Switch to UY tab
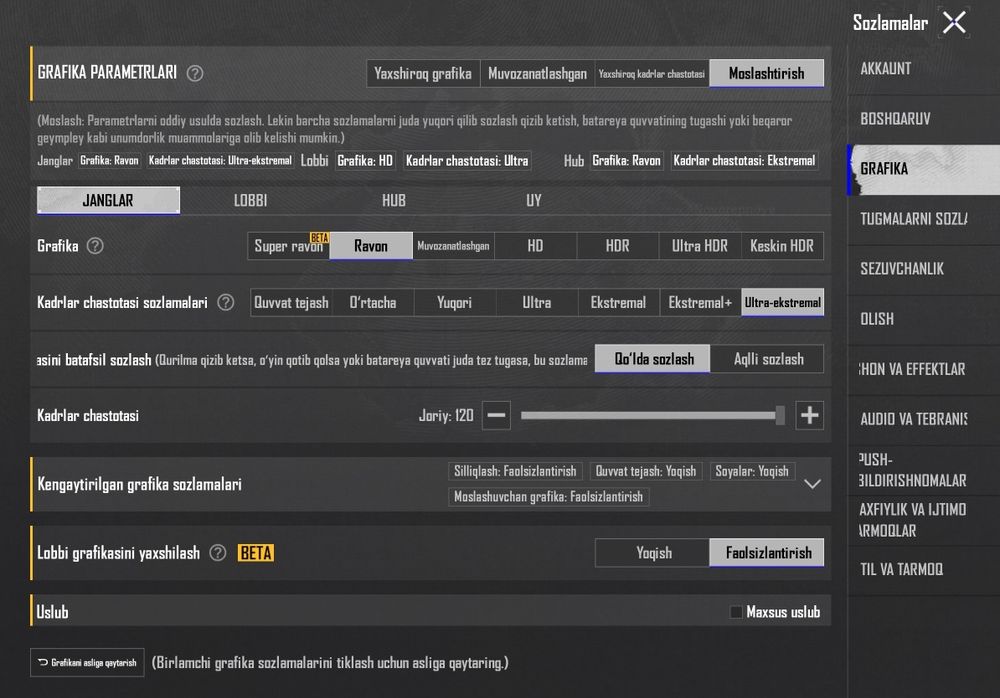 pyautogui.click(x=534, y=200)
